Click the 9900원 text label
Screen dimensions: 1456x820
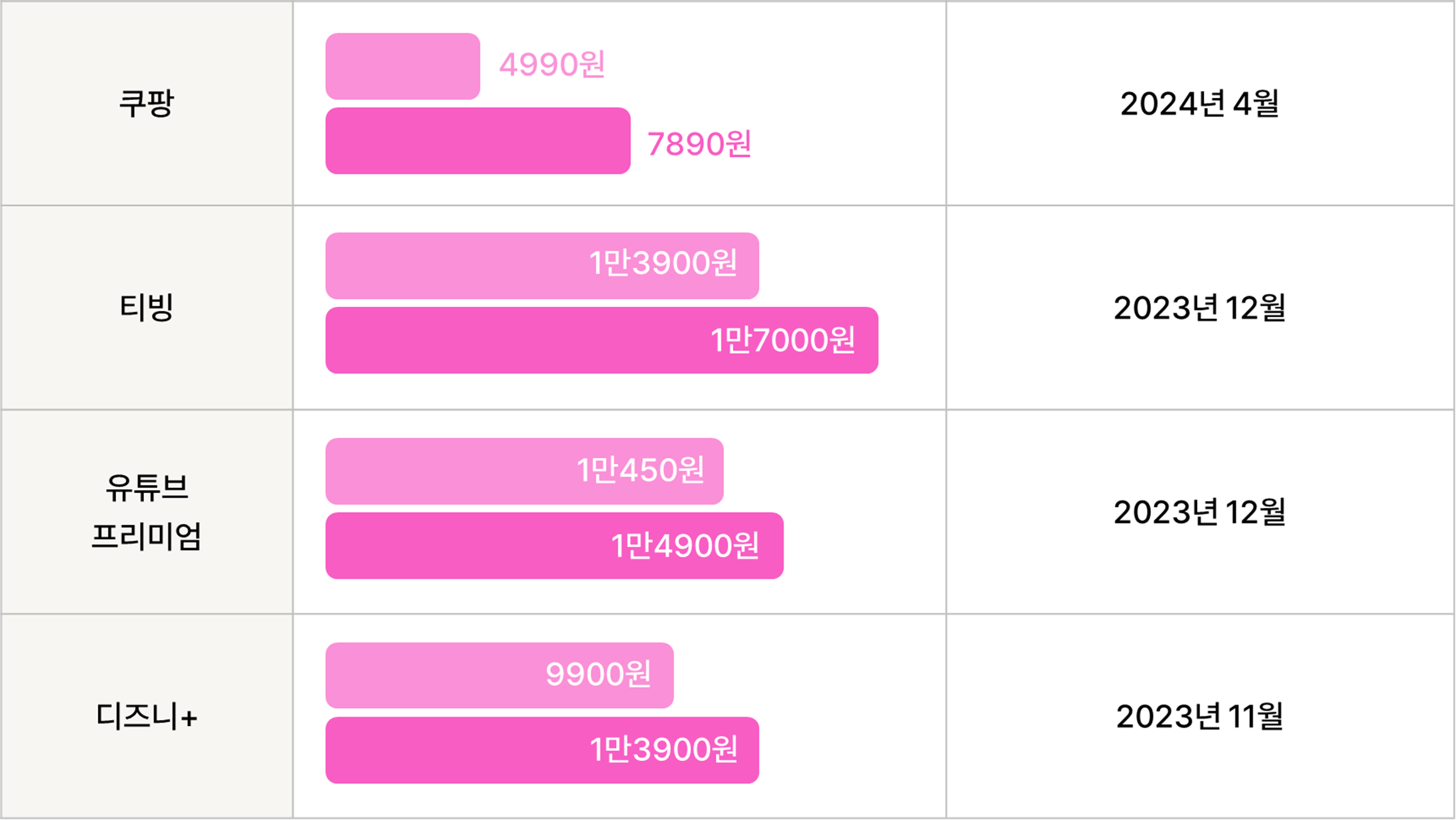598,674
